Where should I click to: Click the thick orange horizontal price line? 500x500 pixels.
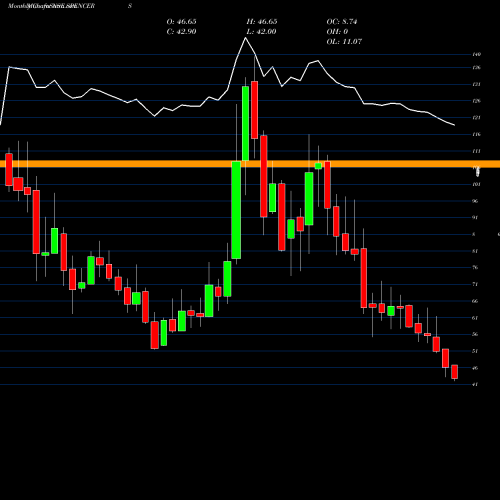coord(250,164)
